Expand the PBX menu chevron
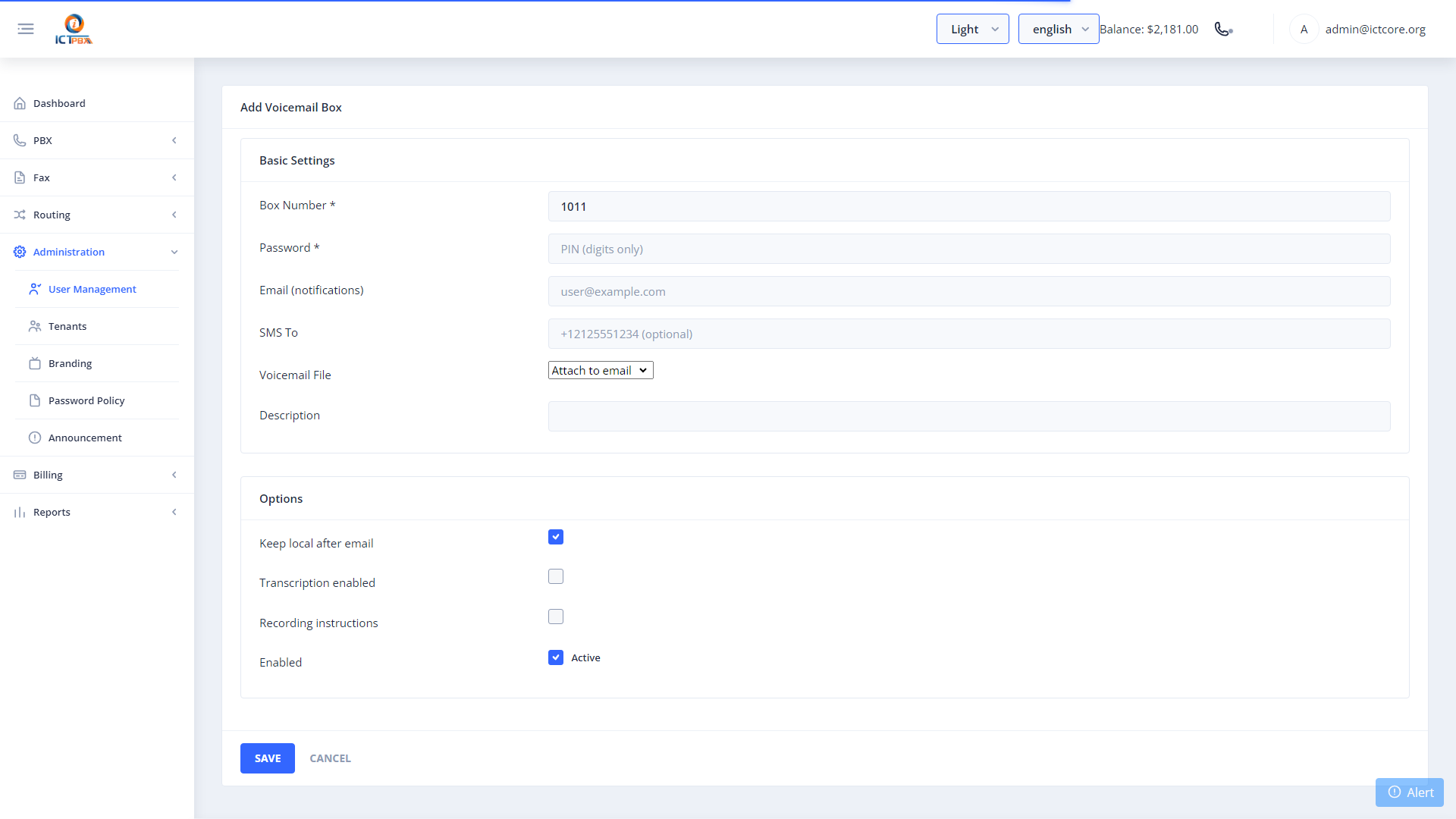 click(174, 140)
